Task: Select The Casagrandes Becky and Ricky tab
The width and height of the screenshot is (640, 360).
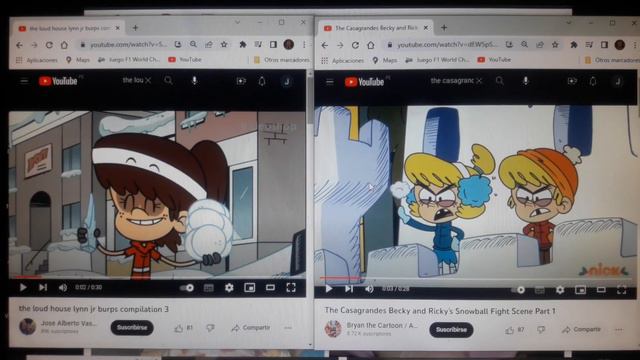Action: (376, 28)
